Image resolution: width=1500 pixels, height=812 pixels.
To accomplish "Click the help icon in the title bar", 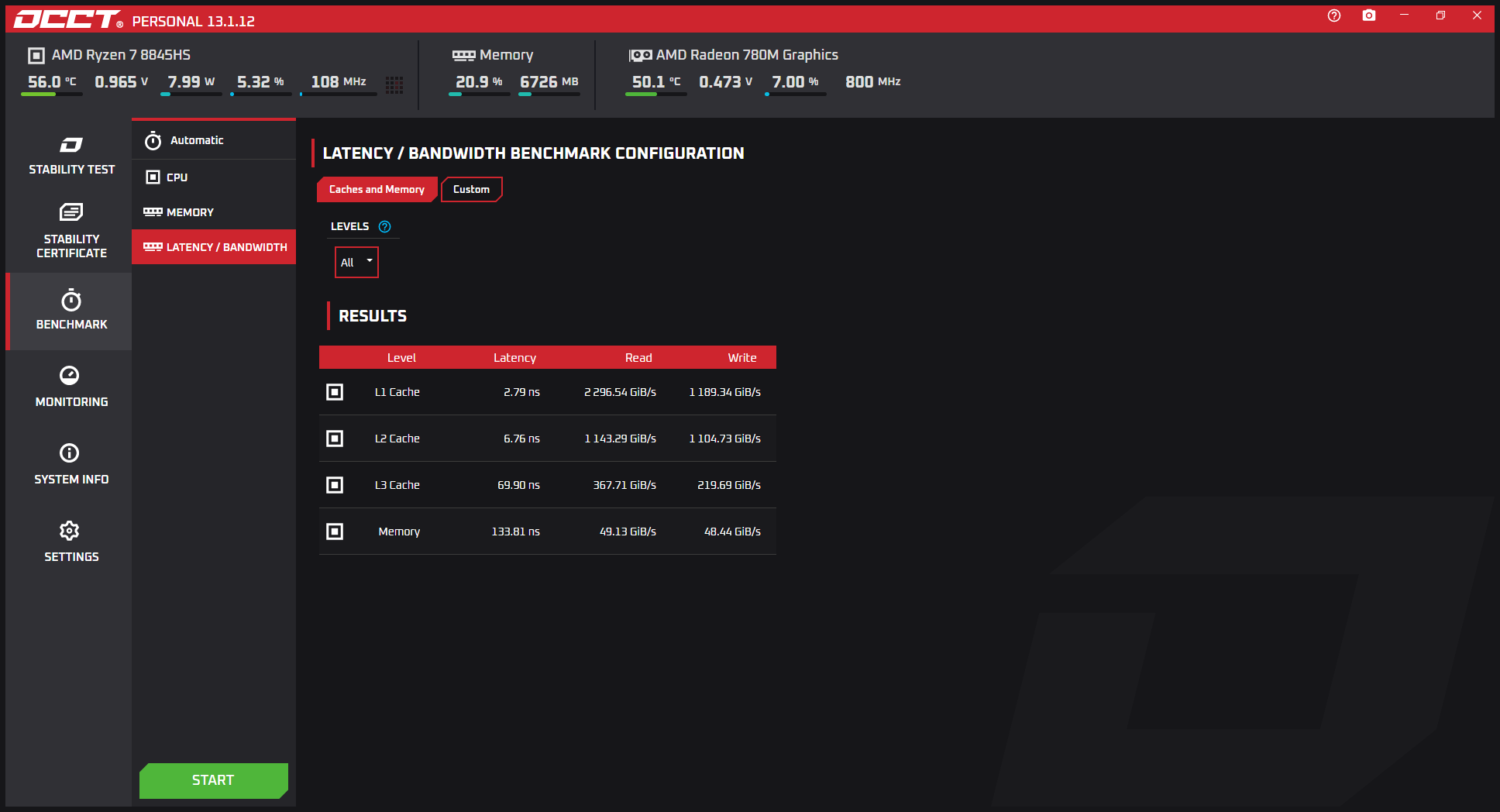I will pyautogui.click(x=1334, y=15).
